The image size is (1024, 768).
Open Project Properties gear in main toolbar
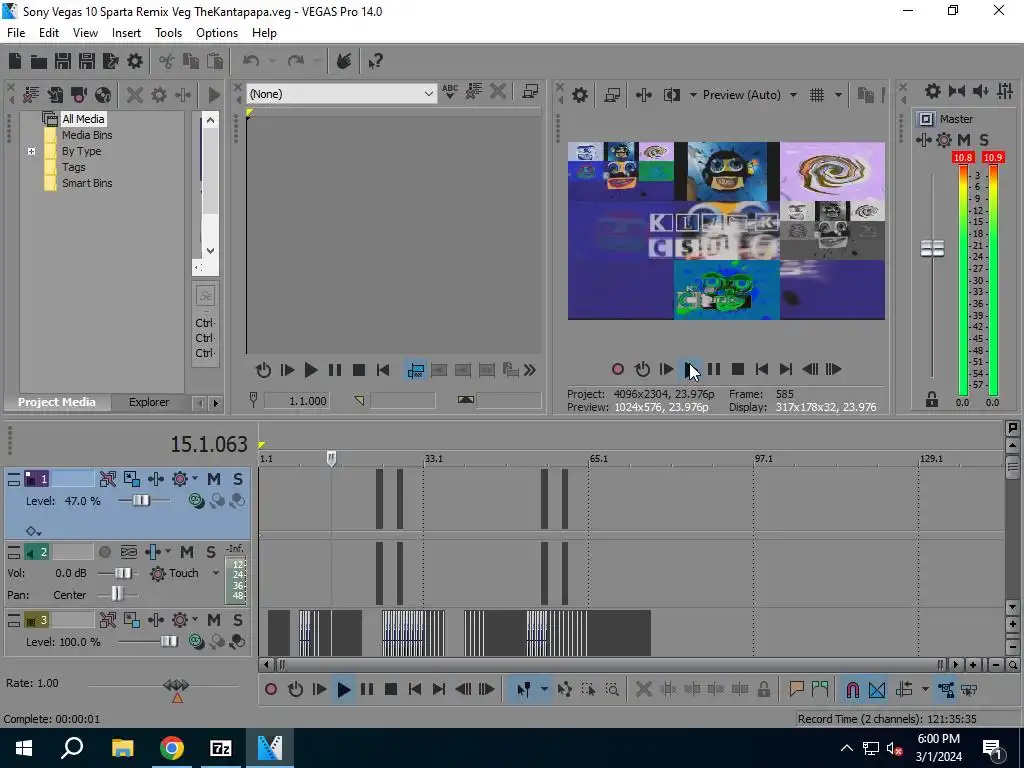tap(135, 61)
